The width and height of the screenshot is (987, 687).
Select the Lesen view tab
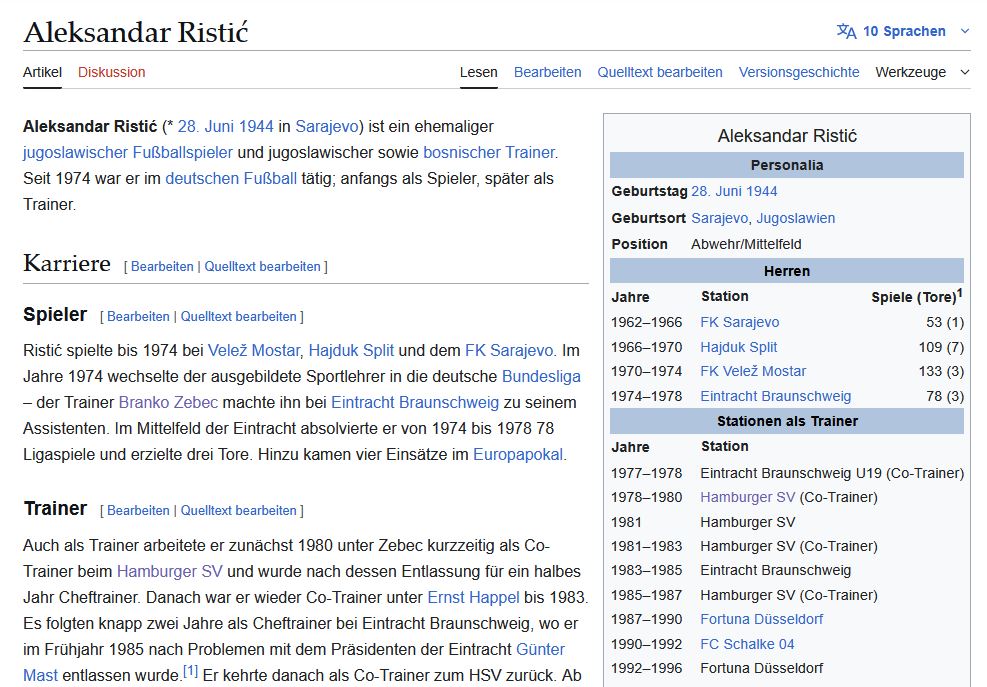pyautogui.click(x=478, y=72)
